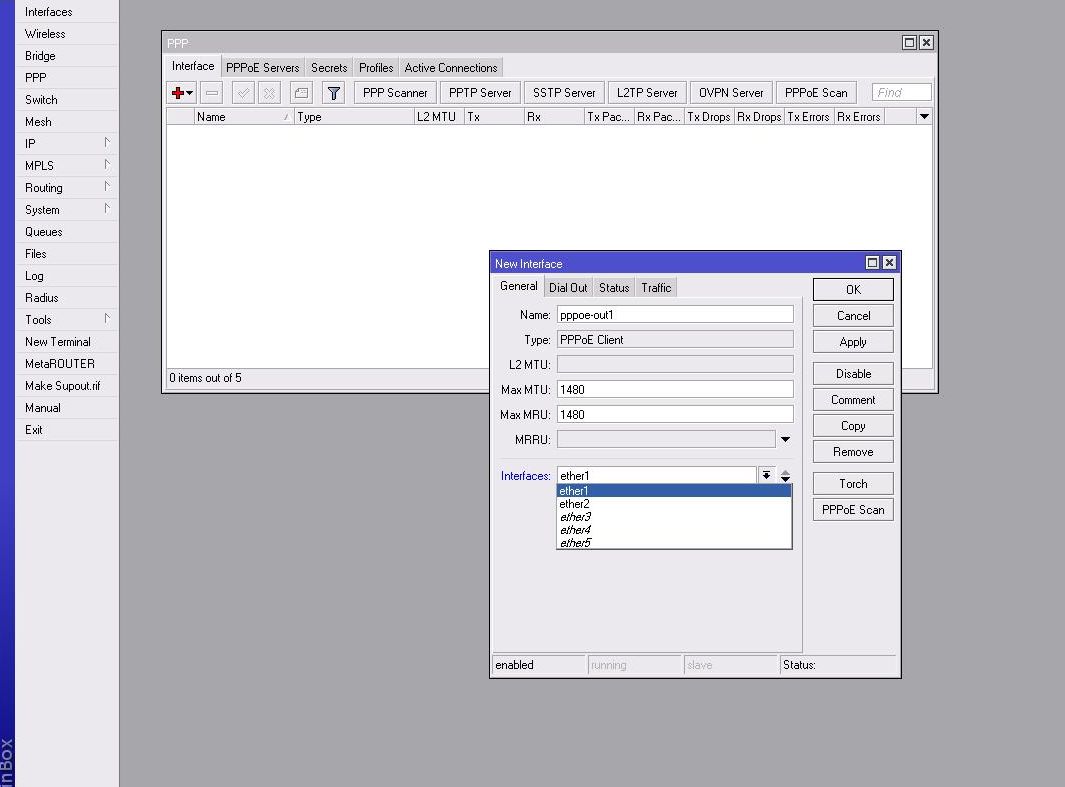Open the Interfaces dropdown arrow button
Screen dimensions: 1065x787
point(766,475)
